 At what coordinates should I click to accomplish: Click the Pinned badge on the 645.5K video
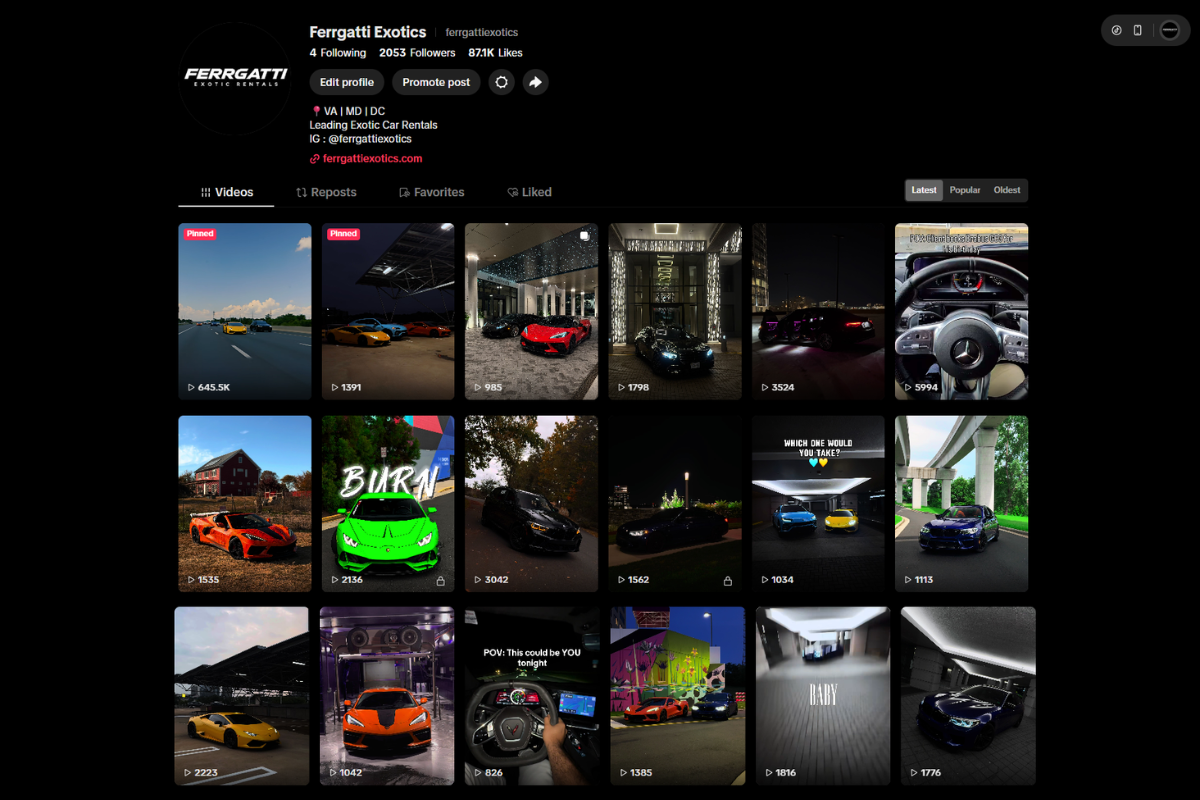[200, 234]
